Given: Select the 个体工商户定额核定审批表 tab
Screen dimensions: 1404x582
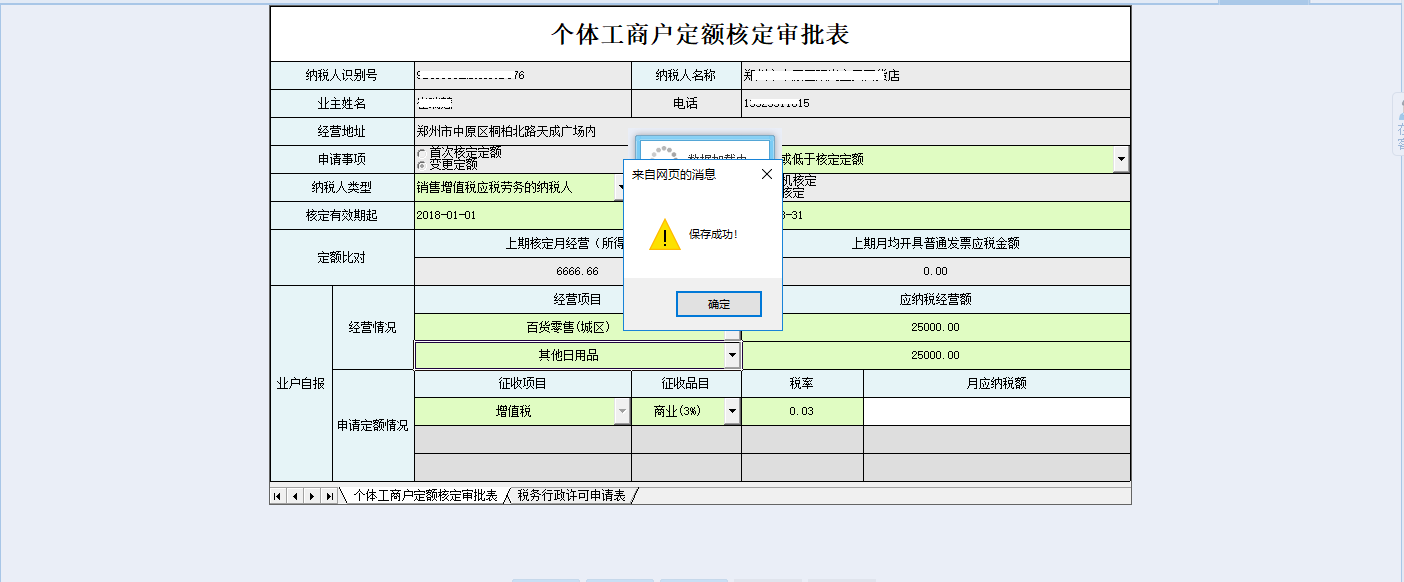Looking at the screenshot, I should (425, 494).
